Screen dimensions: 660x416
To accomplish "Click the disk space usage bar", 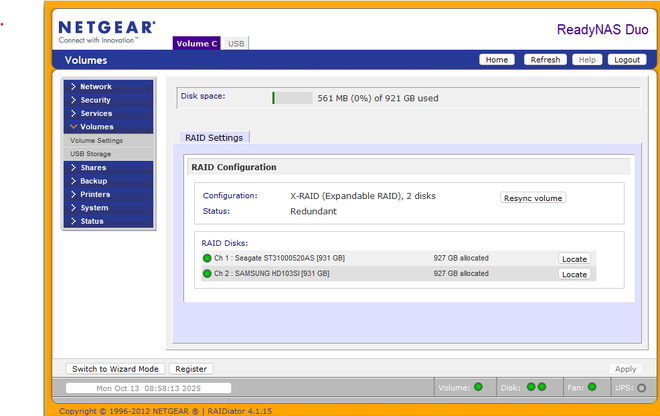I will [x=292, y=98].
